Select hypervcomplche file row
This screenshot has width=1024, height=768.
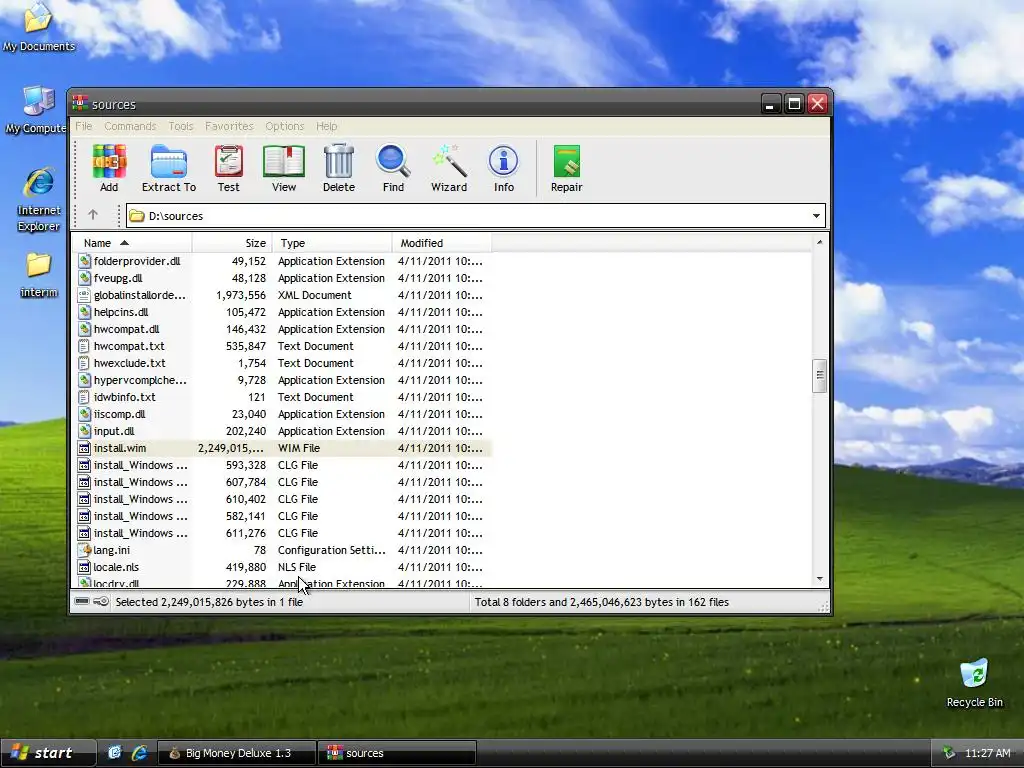(281, 380)
